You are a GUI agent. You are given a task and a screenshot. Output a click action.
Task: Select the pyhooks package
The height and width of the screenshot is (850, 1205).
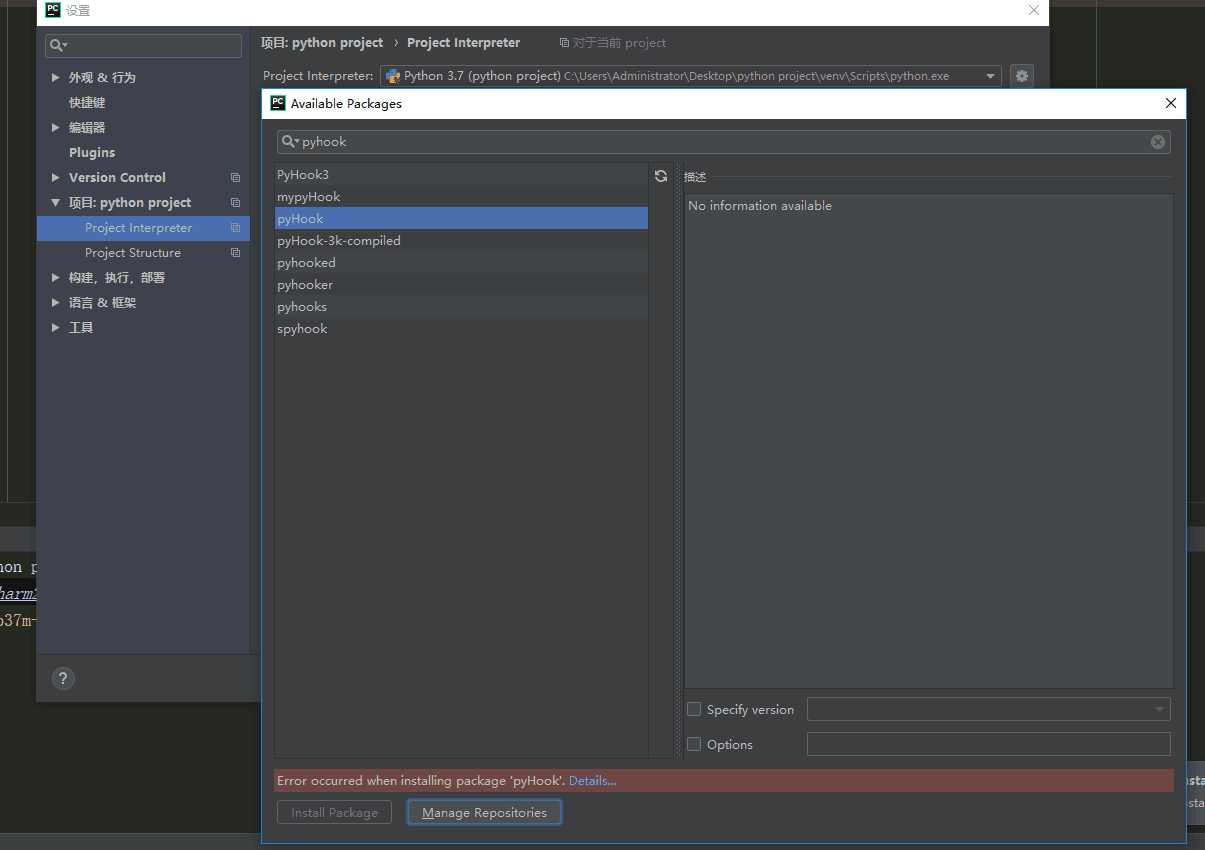(461, 307)
